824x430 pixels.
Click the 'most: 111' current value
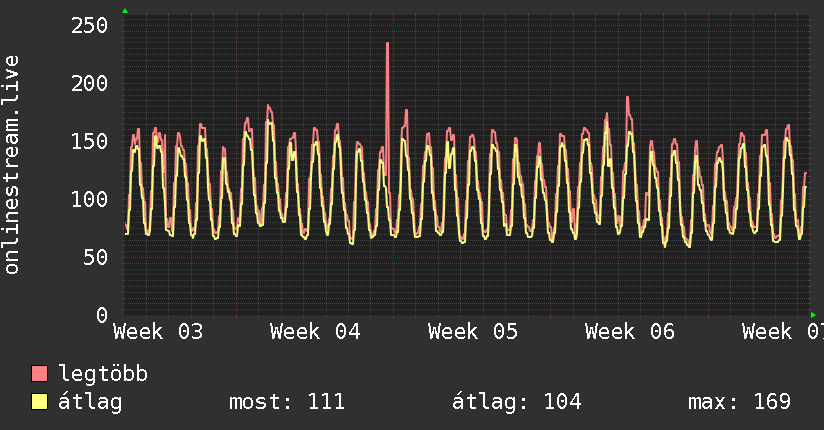287,402
